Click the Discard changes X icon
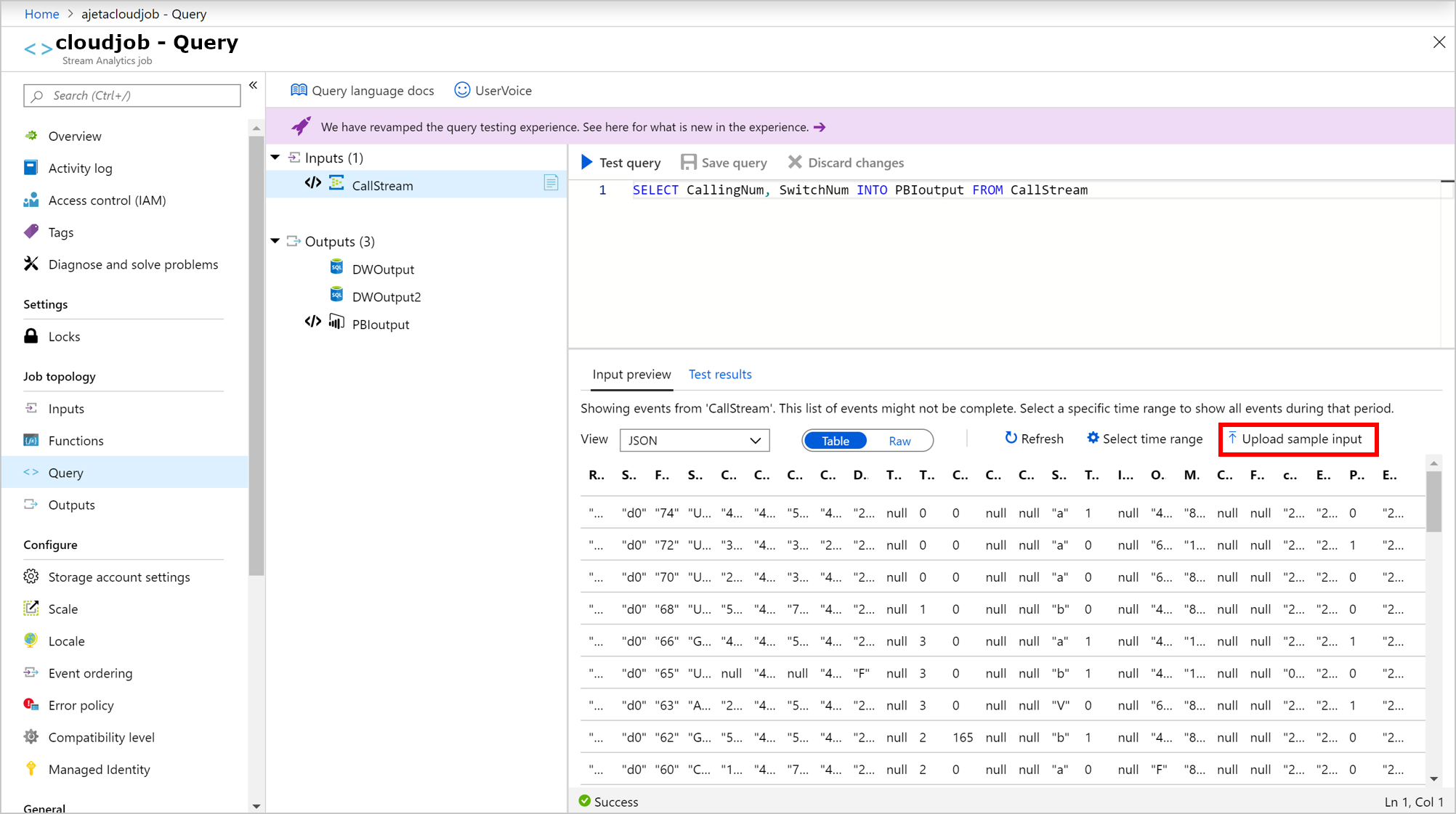Image resolution: width=1456 pixels, height=814 pixels. click(x=795, y=162)
